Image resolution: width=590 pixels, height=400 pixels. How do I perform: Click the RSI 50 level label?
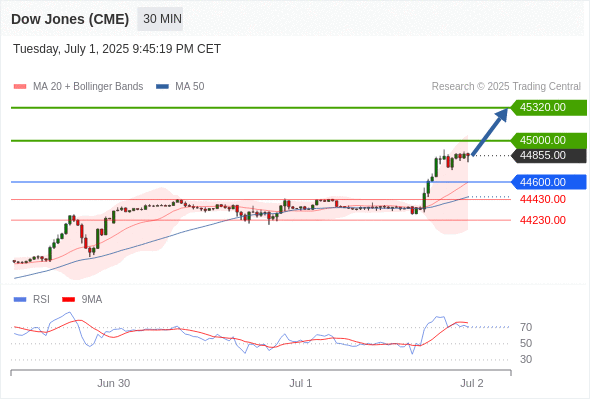[x=526, y=344]
